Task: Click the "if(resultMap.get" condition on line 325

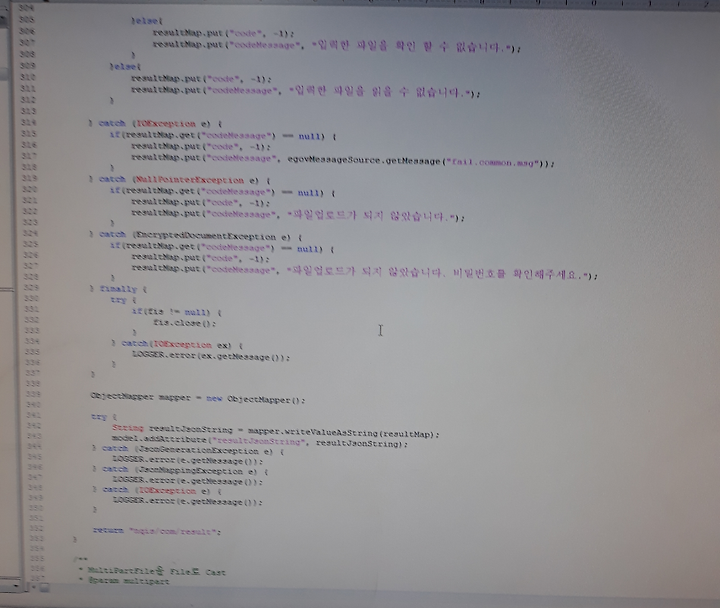Action: 222,248
